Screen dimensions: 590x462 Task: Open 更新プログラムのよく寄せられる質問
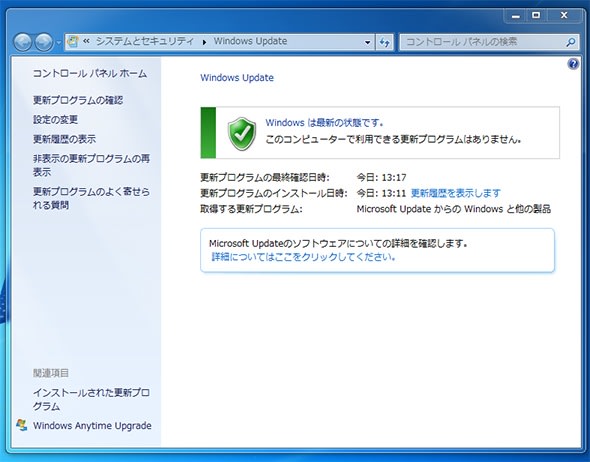(91, 198)
